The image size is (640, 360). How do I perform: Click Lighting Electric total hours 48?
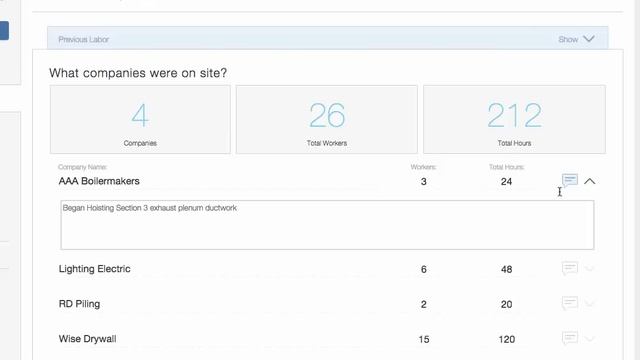(x=507, y=269)
